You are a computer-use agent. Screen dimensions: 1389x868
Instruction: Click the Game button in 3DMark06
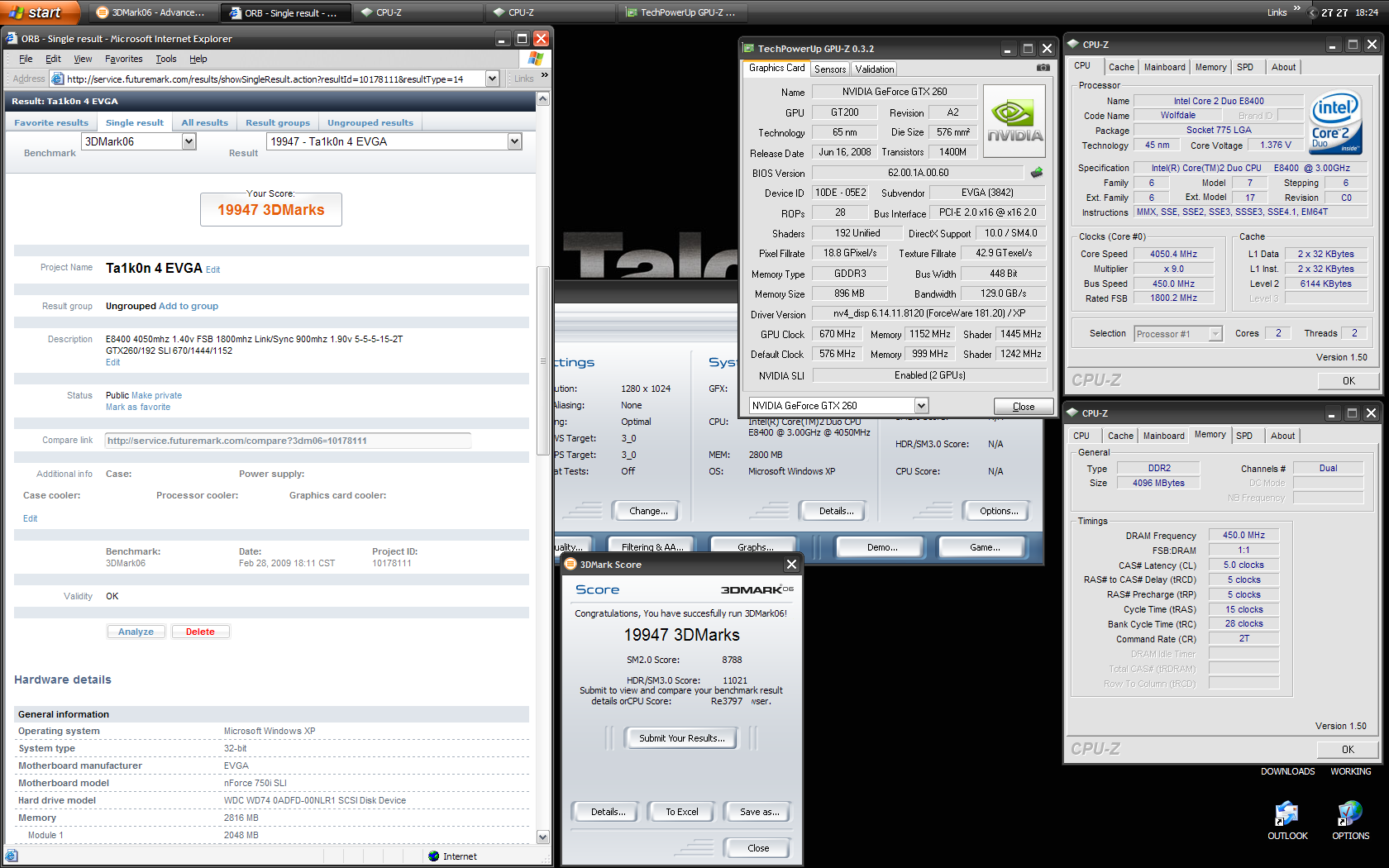[x=985, y=546]
